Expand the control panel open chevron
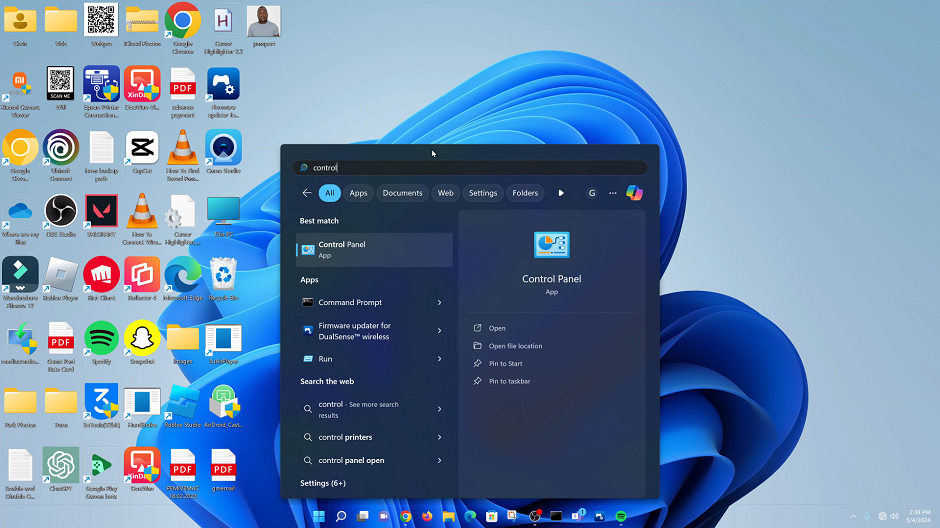Image resolution: width=940 pixels, height=528 pixels. 439,461
